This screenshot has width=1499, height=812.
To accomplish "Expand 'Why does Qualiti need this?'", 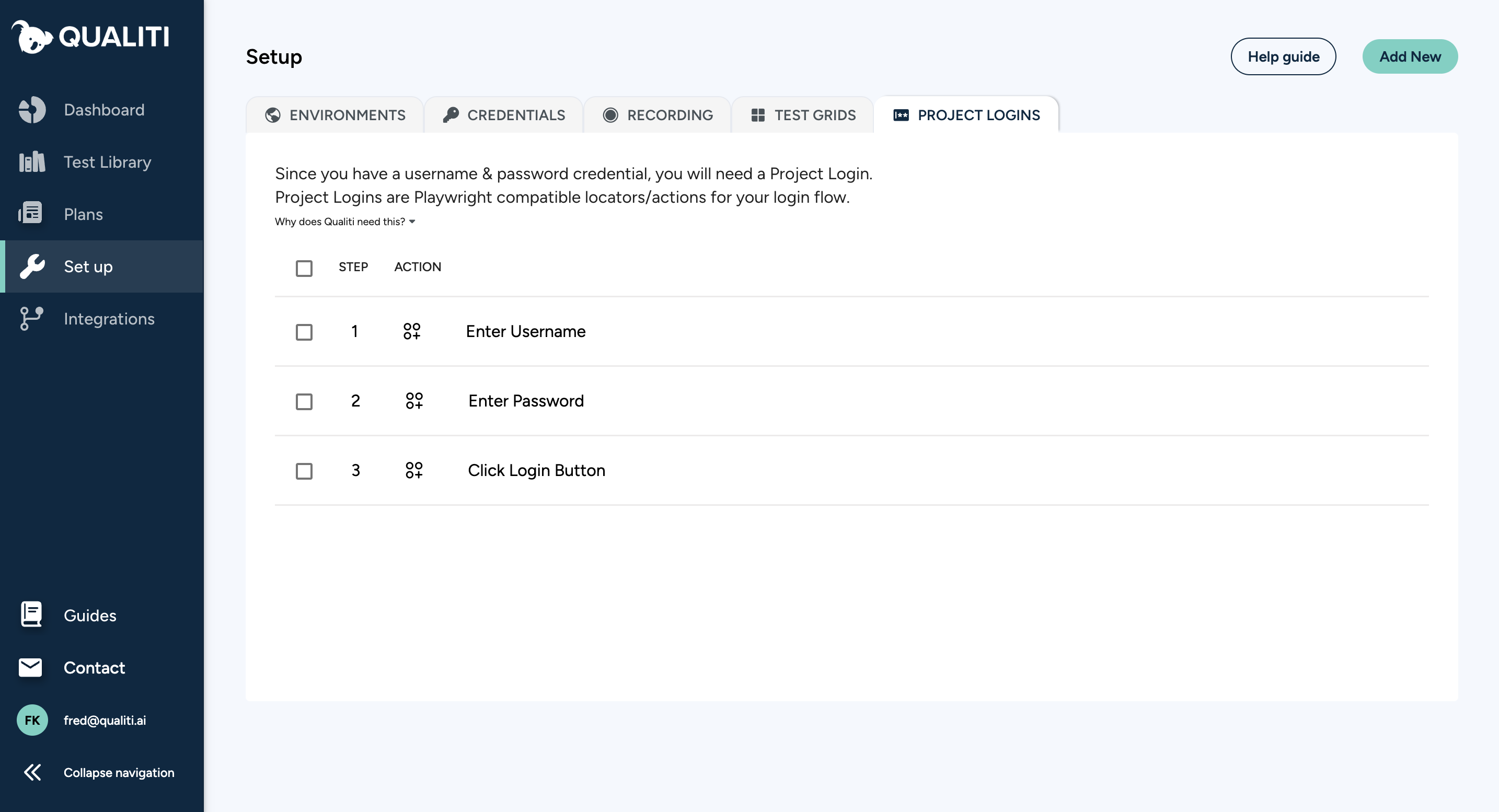I will 345,222.
